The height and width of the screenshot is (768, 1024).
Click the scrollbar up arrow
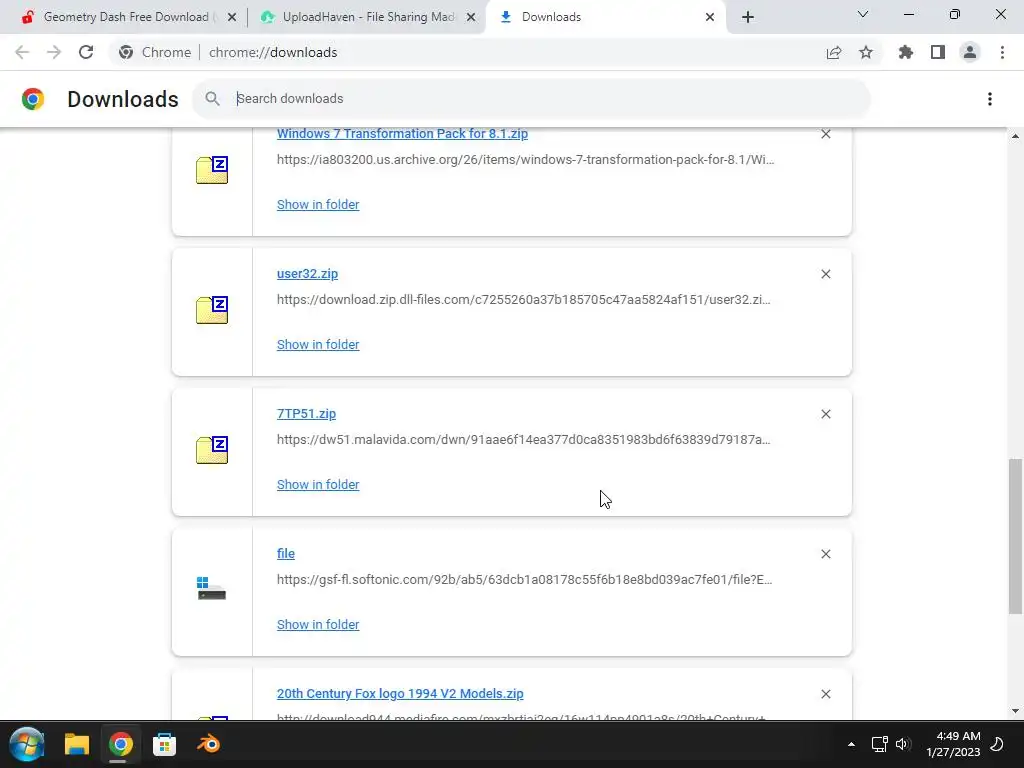(x=1015, y=136)
